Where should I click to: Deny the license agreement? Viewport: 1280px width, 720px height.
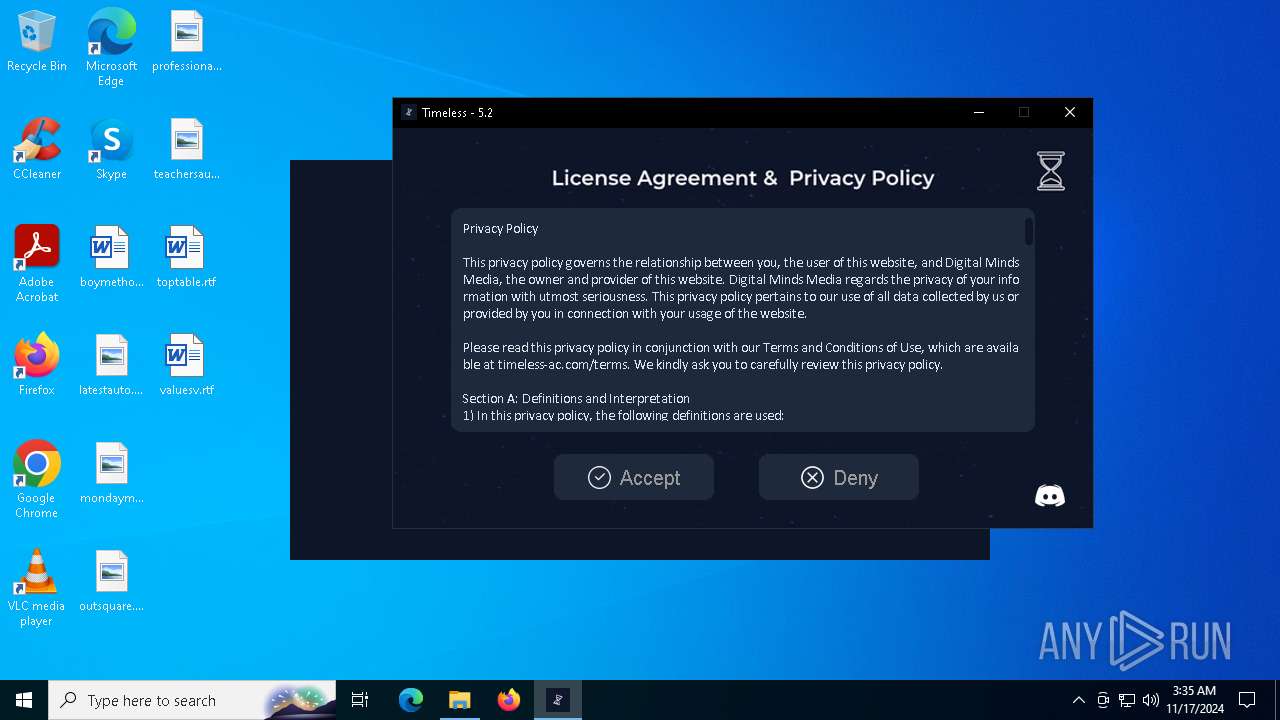(x=839, y=477)
